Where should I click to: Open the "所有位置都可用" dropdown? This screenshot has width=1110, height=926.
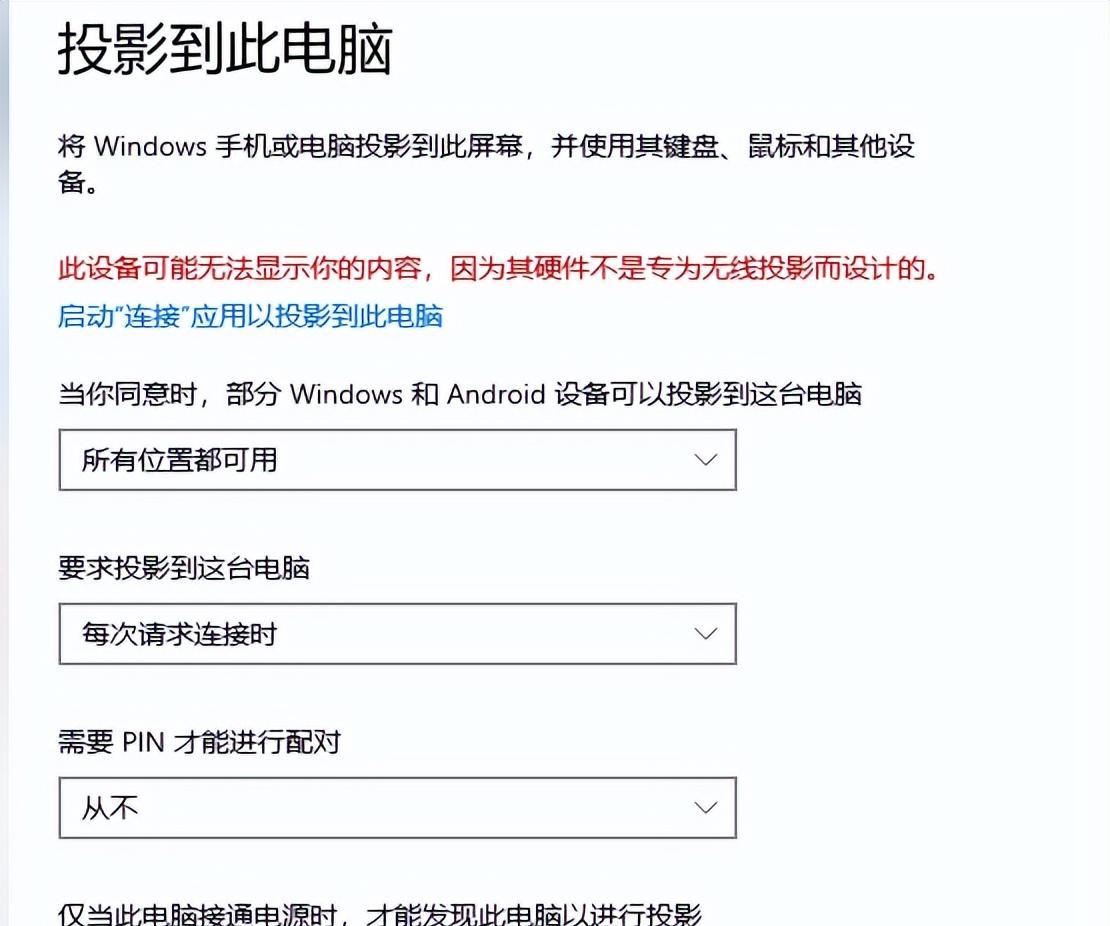pyautogui.click(x=398, y=459)
